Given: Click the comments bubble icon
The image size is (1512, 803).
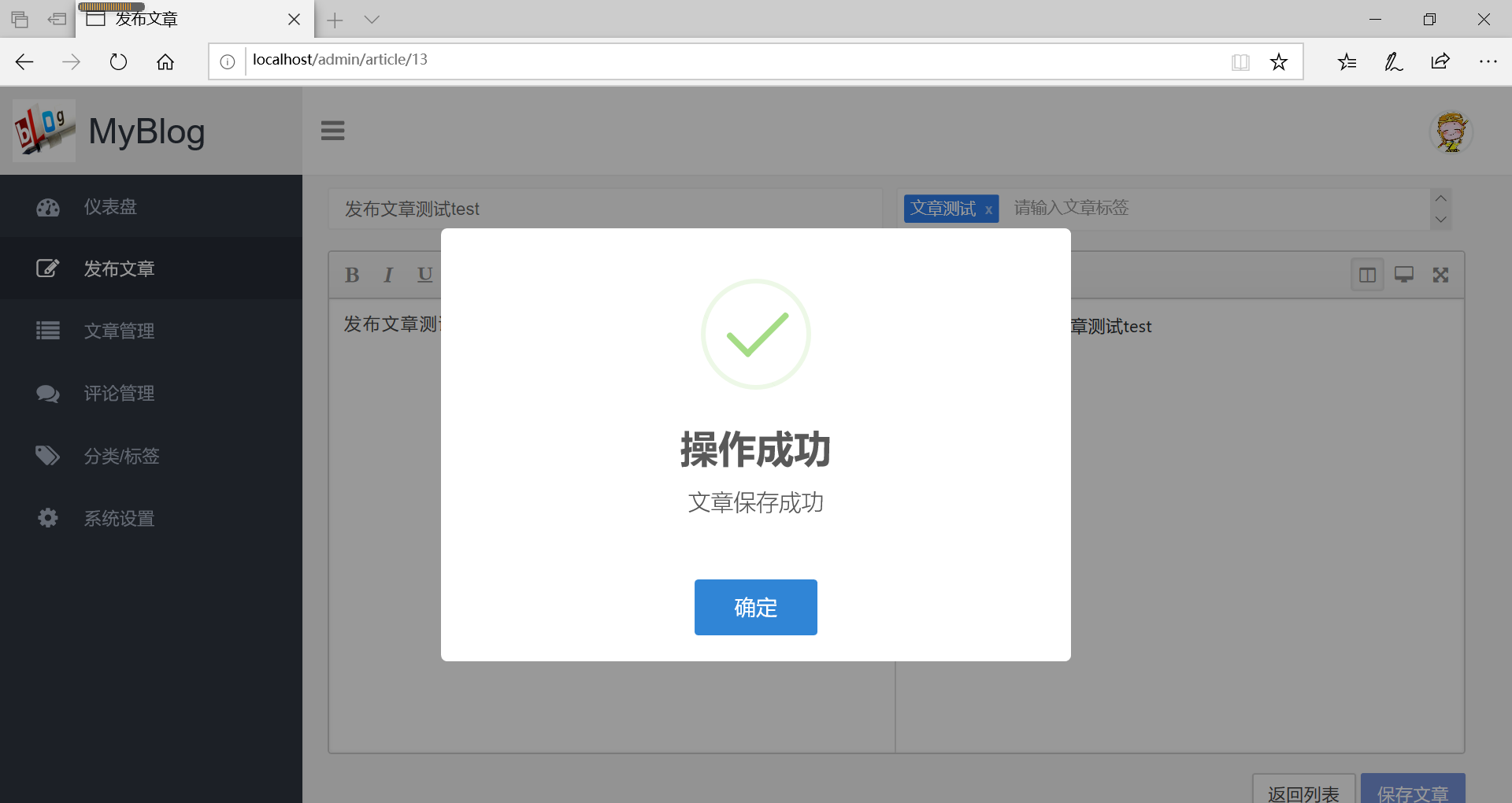Looking at the screenshot, I should (x=48, y=393).
